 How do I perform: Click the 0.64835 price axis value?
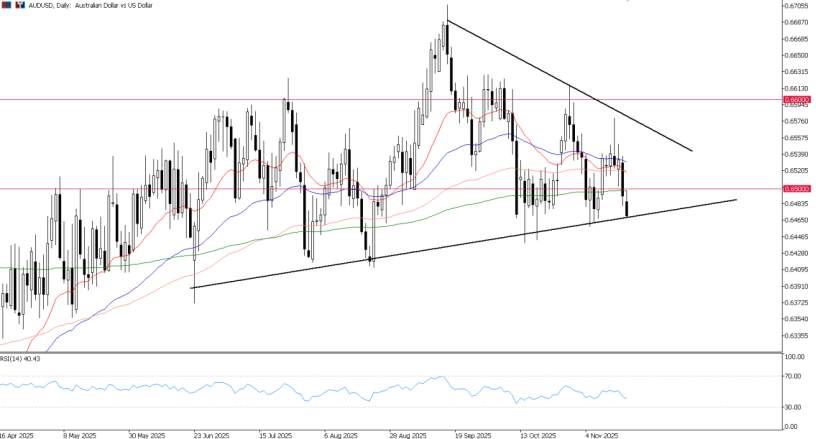[x=797, y=203]
